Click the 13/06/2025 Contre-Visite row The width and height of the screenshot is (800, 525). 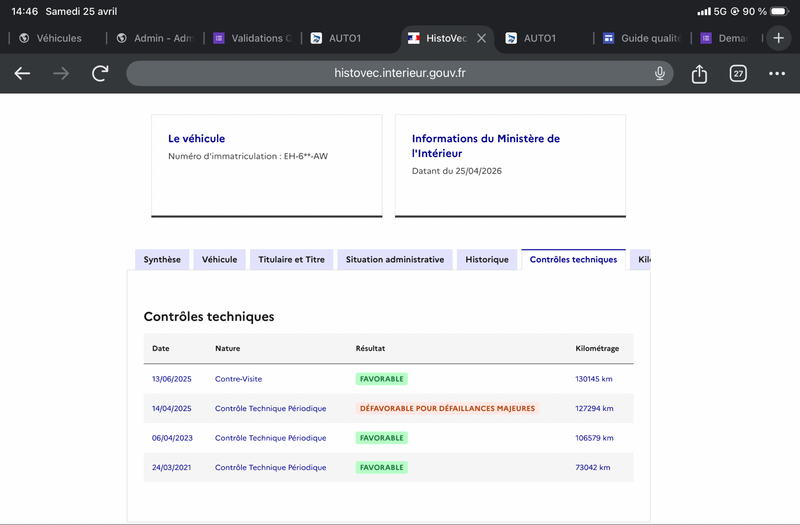point(238,379)
